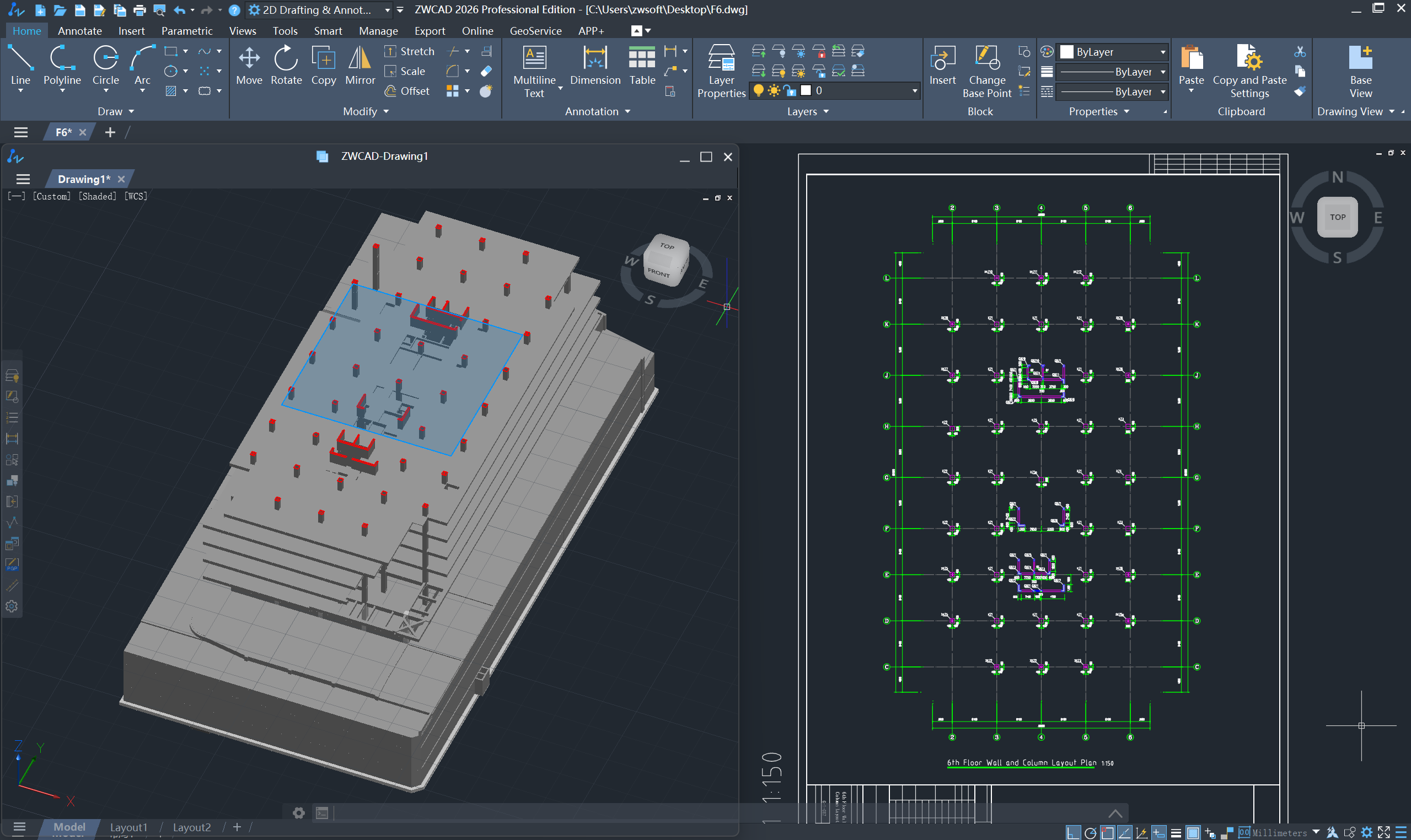This screenshot has height=840, width=1411.
Task: Open the ByLayer color dropdown
Action: [x=1113, y=51]
